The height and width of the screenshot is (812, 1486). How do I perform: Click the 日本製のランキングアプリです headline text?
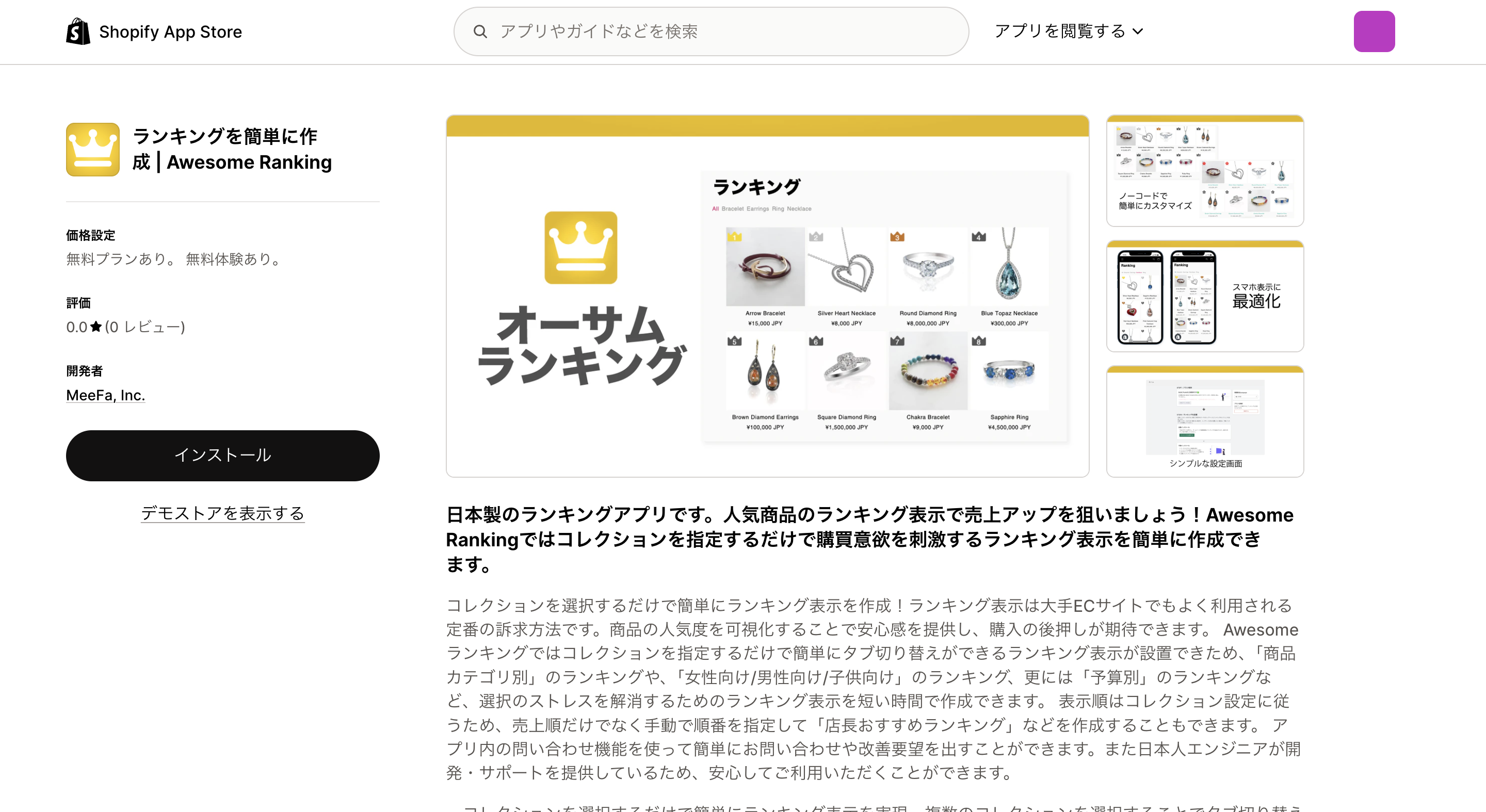pyautogui.click(x=869, y=539)
